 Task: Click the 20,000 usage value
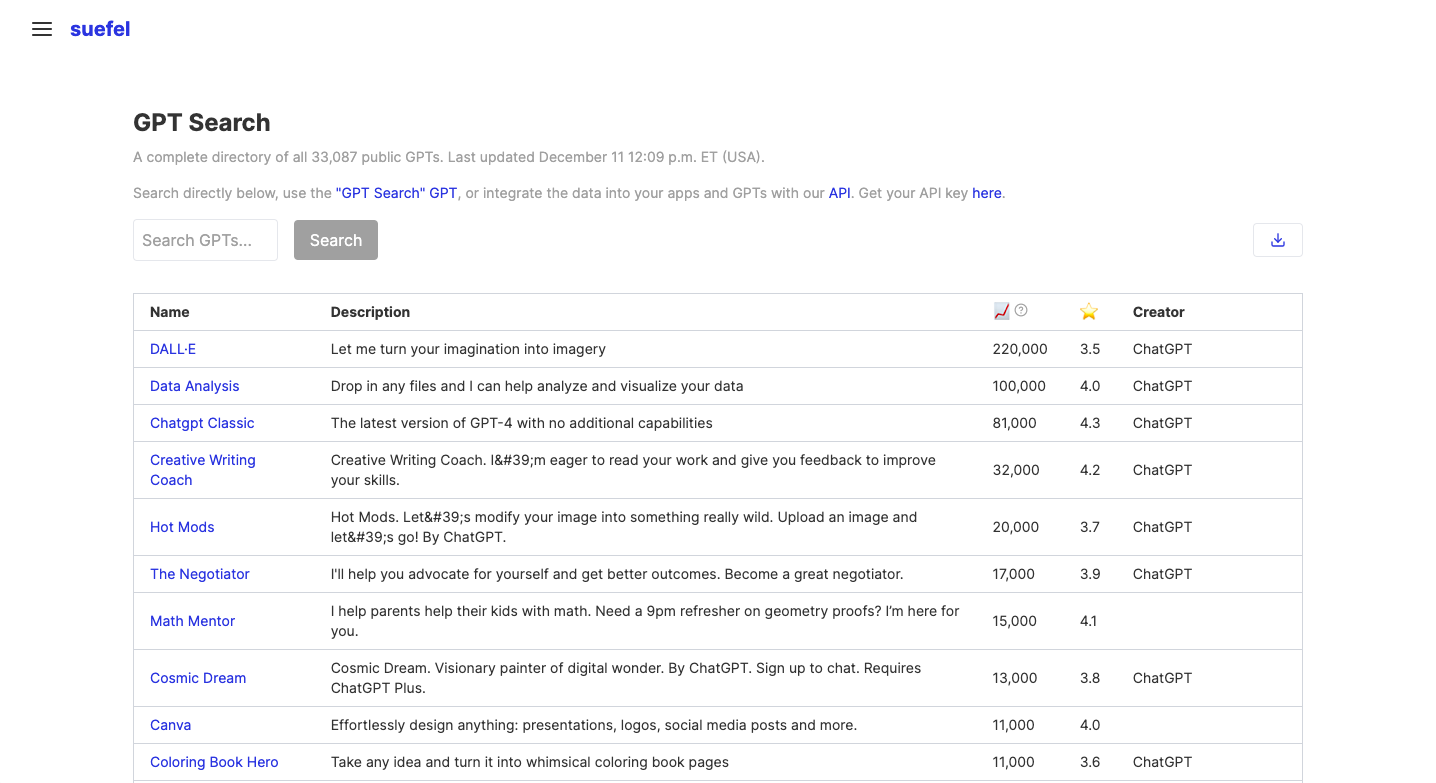point(1016,527)
